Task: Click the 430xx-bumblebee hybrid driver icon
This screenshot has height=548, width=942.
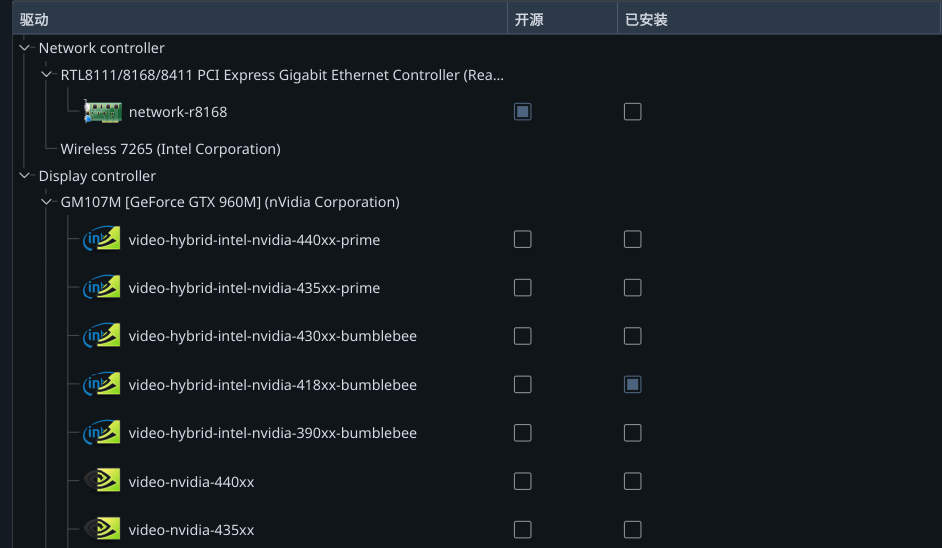Action: (x=102, y=335)
